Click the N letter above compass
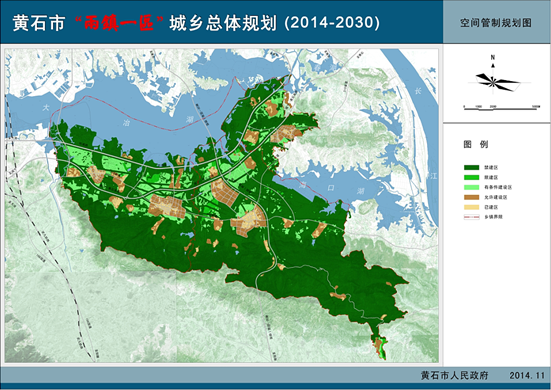Image resolution: width=551 pixels, height=390 pixels. click(x=493, y=57)
